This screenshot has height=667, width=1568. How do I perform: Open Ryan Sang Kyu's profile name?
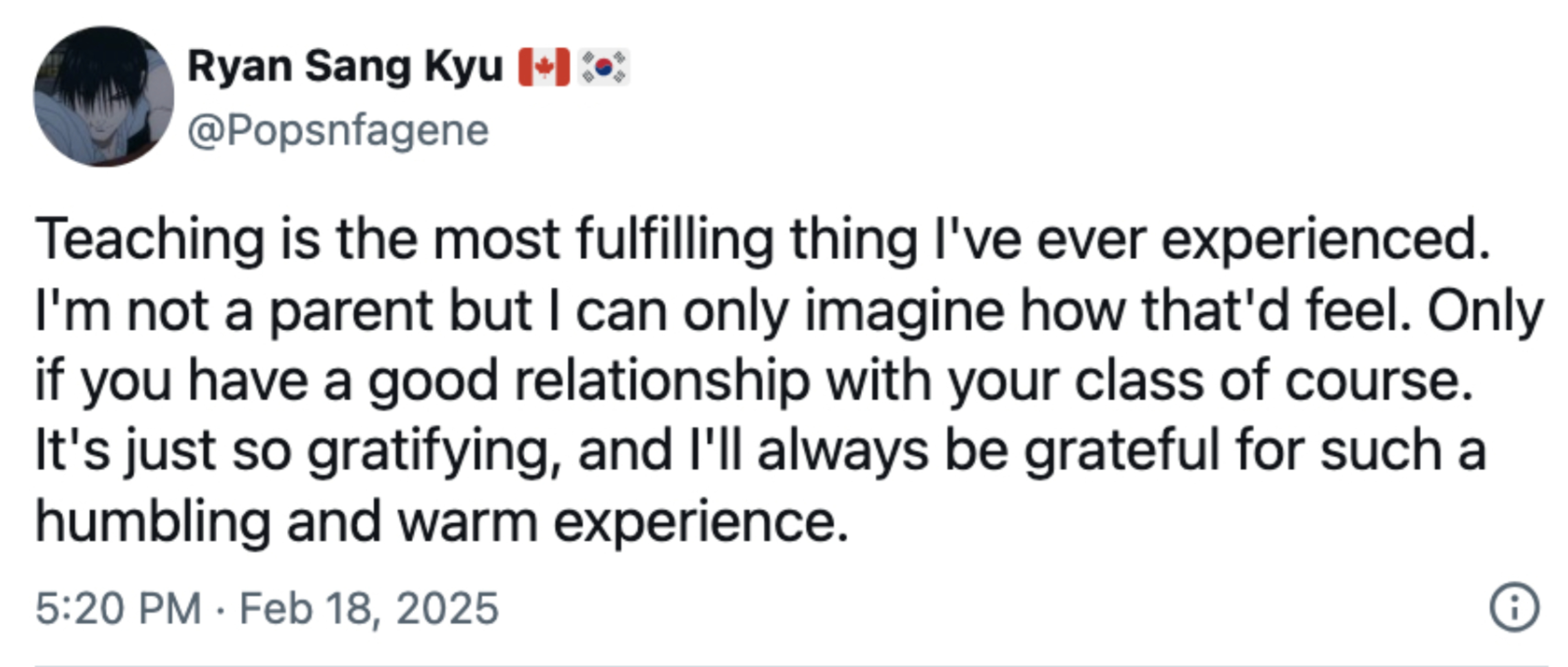[x=344, y=67]
